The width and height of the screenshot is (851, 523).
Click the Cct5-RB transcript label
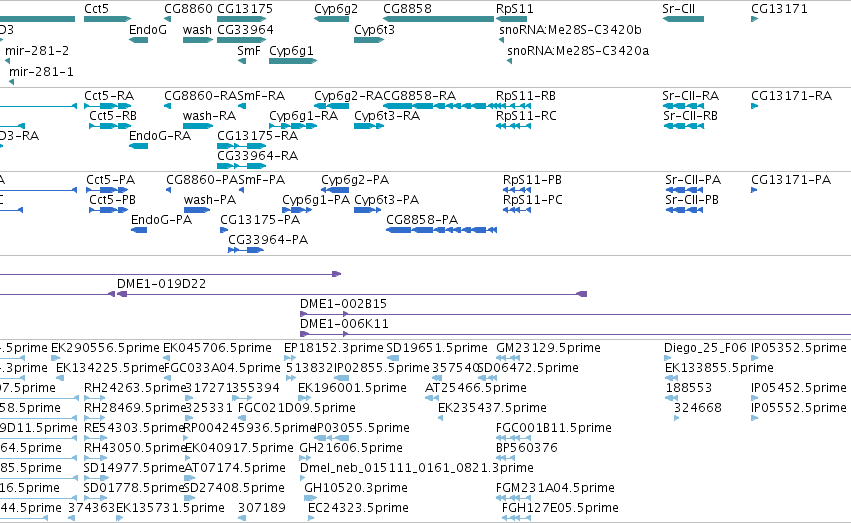[x=113, y=116]
